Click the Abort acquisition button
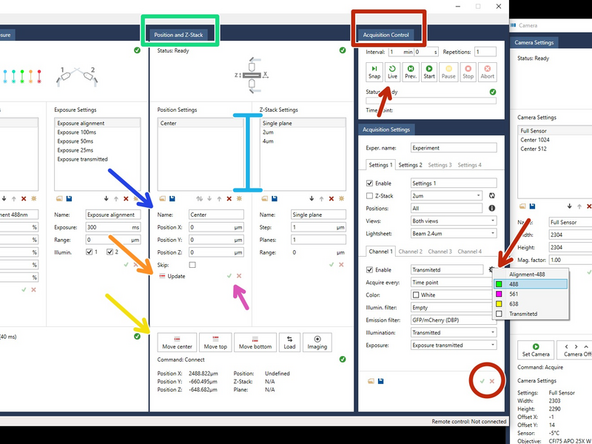 point(487,72)
